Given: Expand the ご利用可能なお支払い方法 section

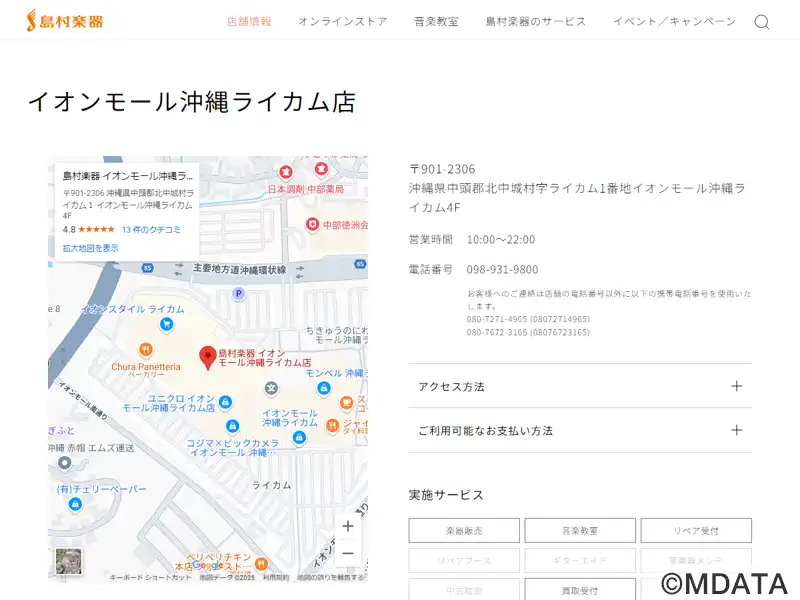Looking at the screenshot, I should [580, 430].
